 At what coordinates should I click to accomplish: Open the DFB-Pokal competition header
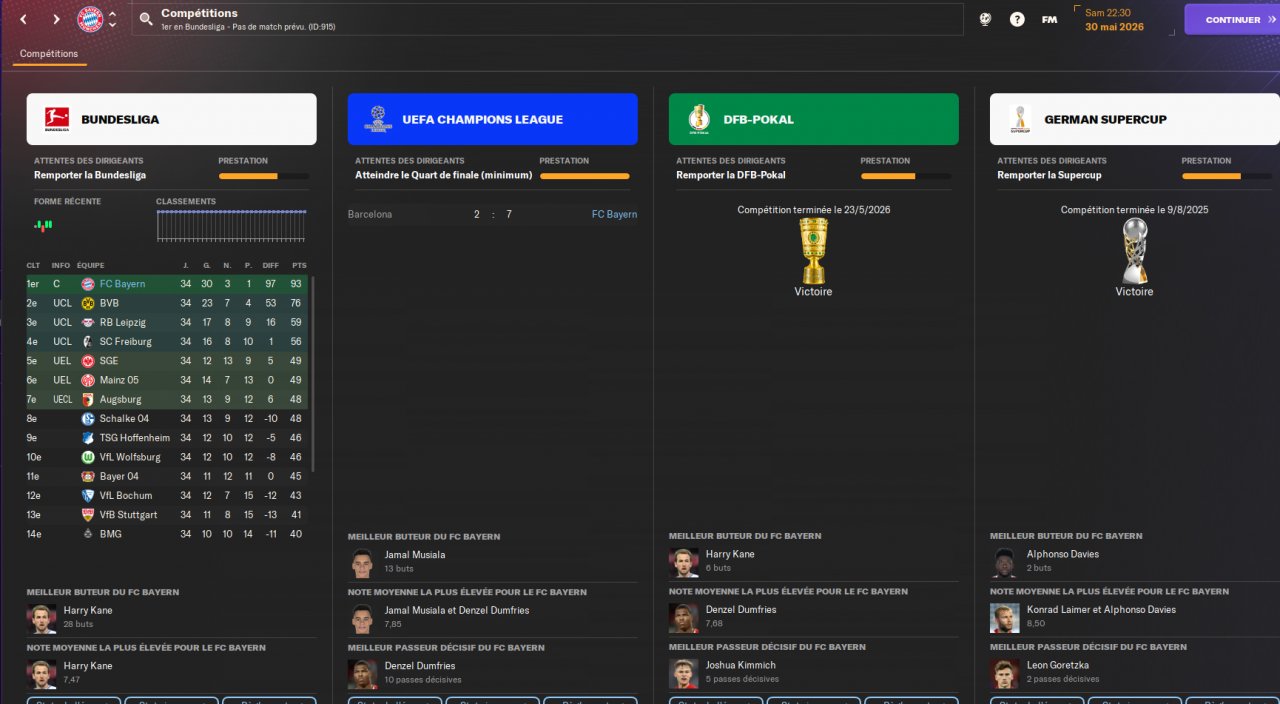(x=814, y=119)
